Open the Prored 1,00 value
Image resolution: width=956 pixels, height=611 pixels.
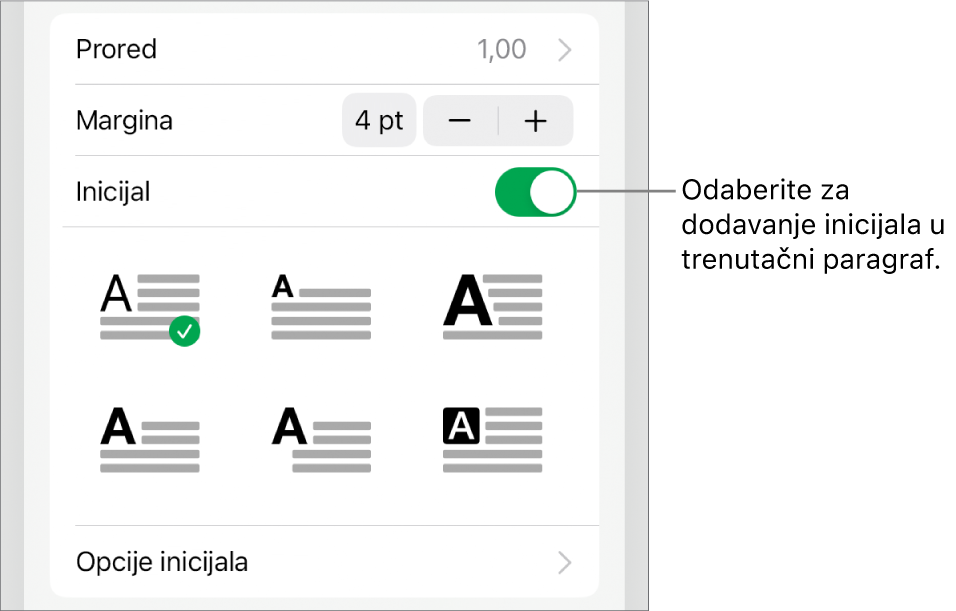pos(501,49)
